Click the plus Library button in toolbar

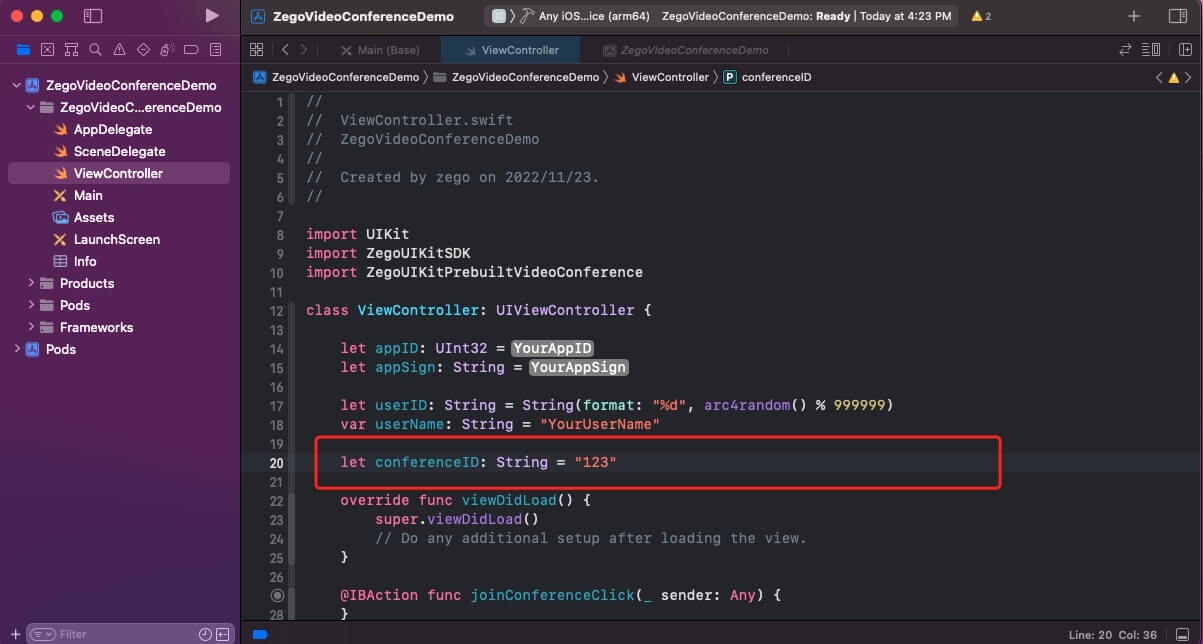point(1133,16)
